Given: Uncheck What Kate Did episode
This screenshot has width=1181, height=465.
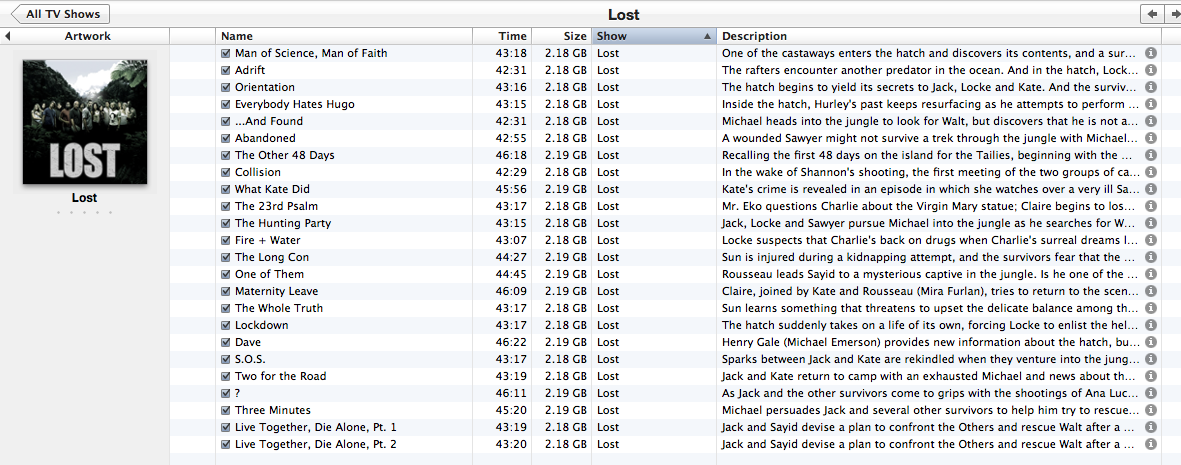Looking at the screenshot, I should [226, 189].
